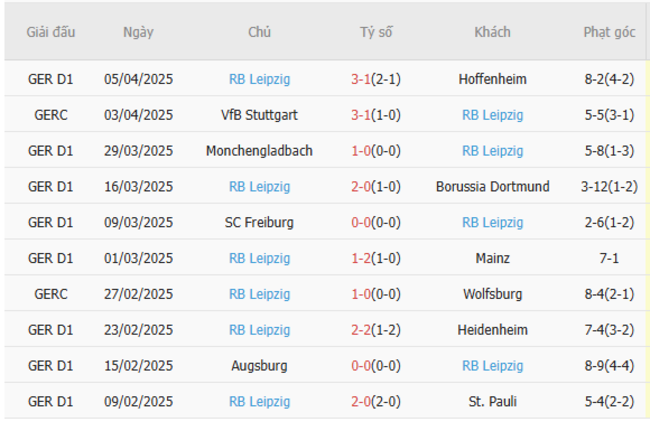Viewport: 650px width, 431px height.
Task: Click the 'Ngày' column header
Action: tap(138, 32)
